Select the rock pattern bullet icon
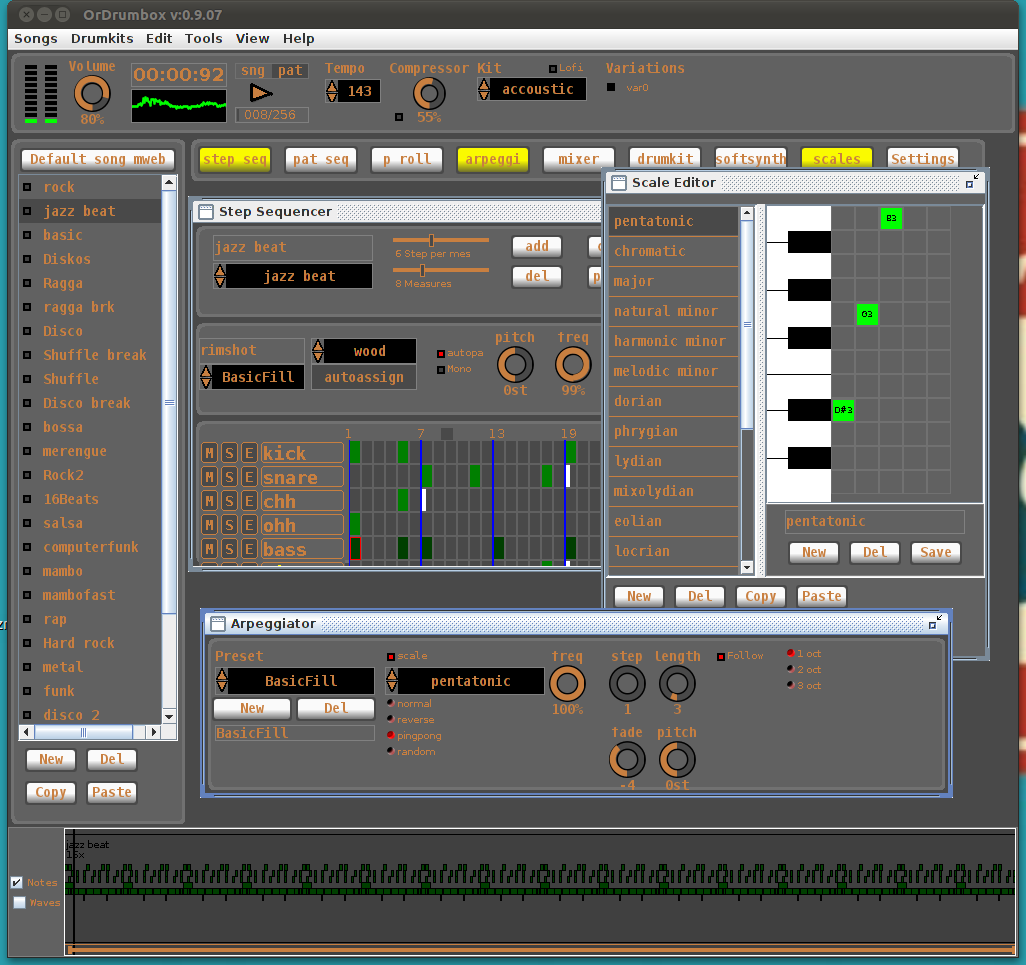Screen dimensions: 1026x965 27,187
